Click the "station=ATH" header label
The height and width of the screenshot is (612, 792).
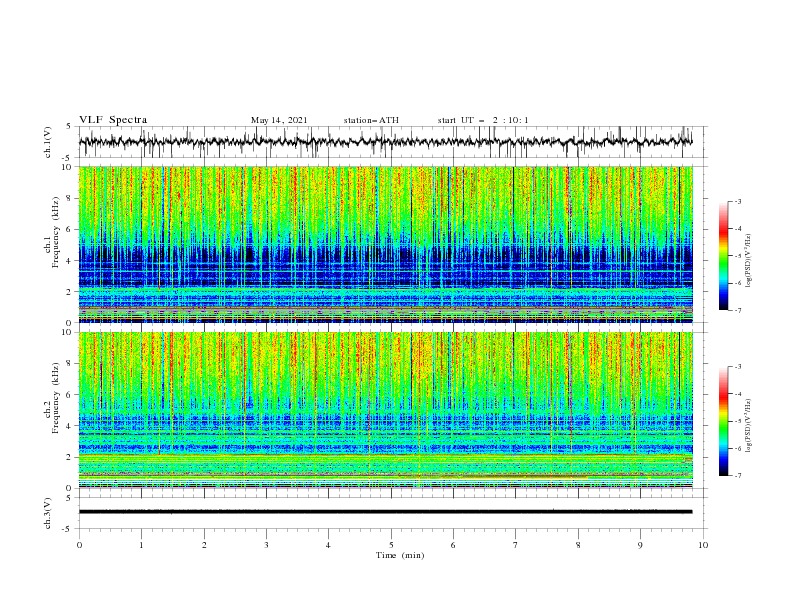click(x=371, y=120)
